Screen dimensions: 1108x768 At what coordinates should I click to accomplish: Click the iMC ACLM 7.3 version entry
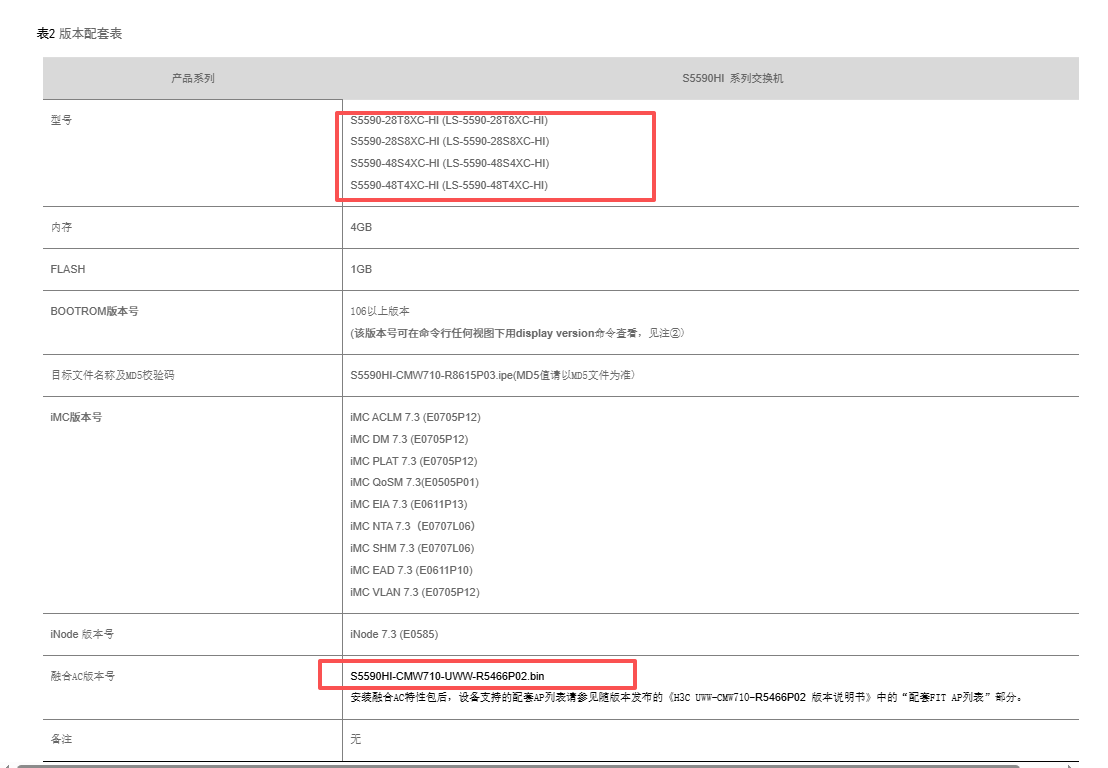click(415, 417)
